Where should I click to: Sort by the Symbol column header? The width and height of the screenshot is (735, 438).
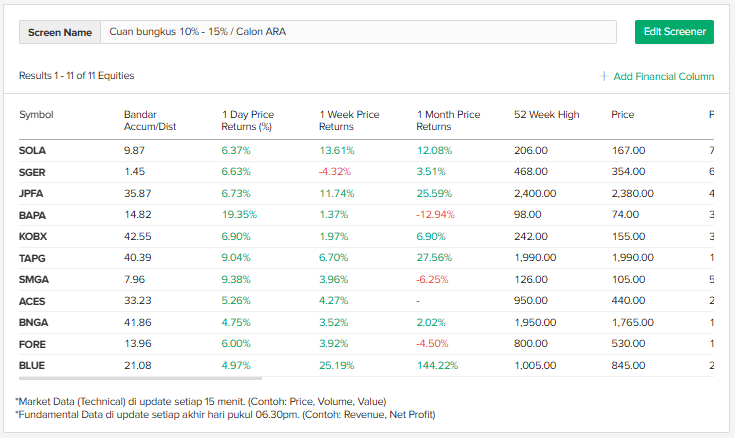(x=36, y=115)
